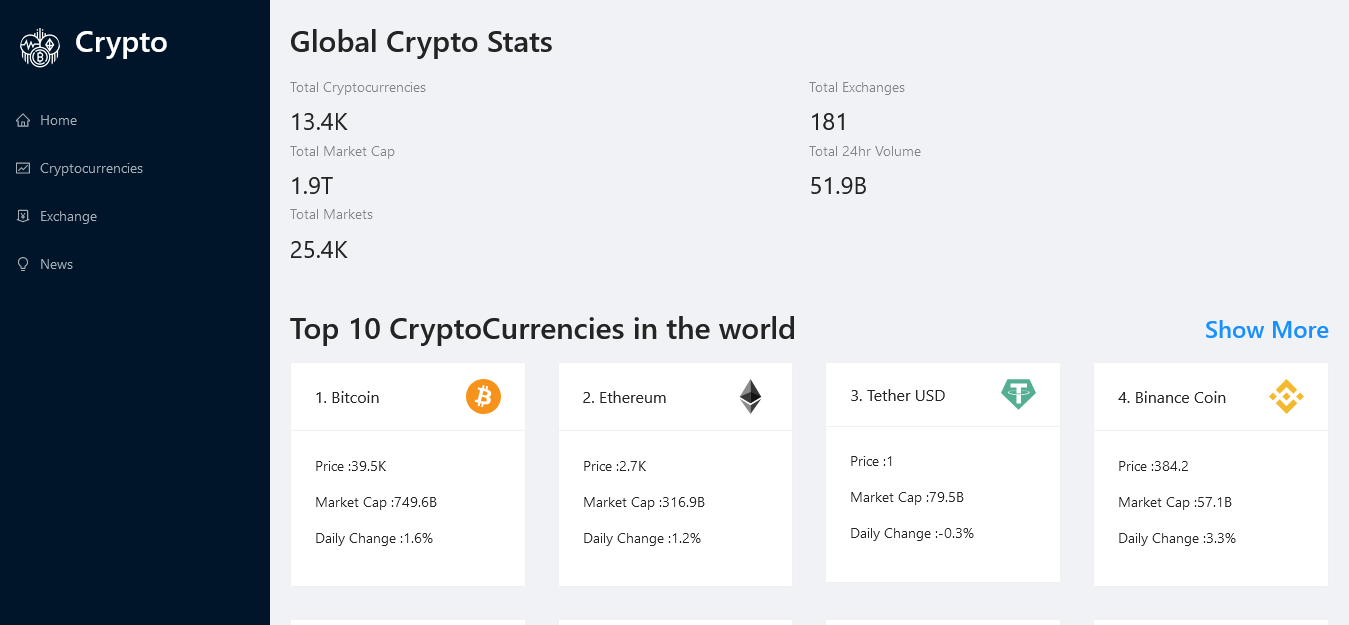The height and width of the screenshot is (625, 1349).
Task: Click Binance Coin Market Cap :57.1B
Action: 1175,502
